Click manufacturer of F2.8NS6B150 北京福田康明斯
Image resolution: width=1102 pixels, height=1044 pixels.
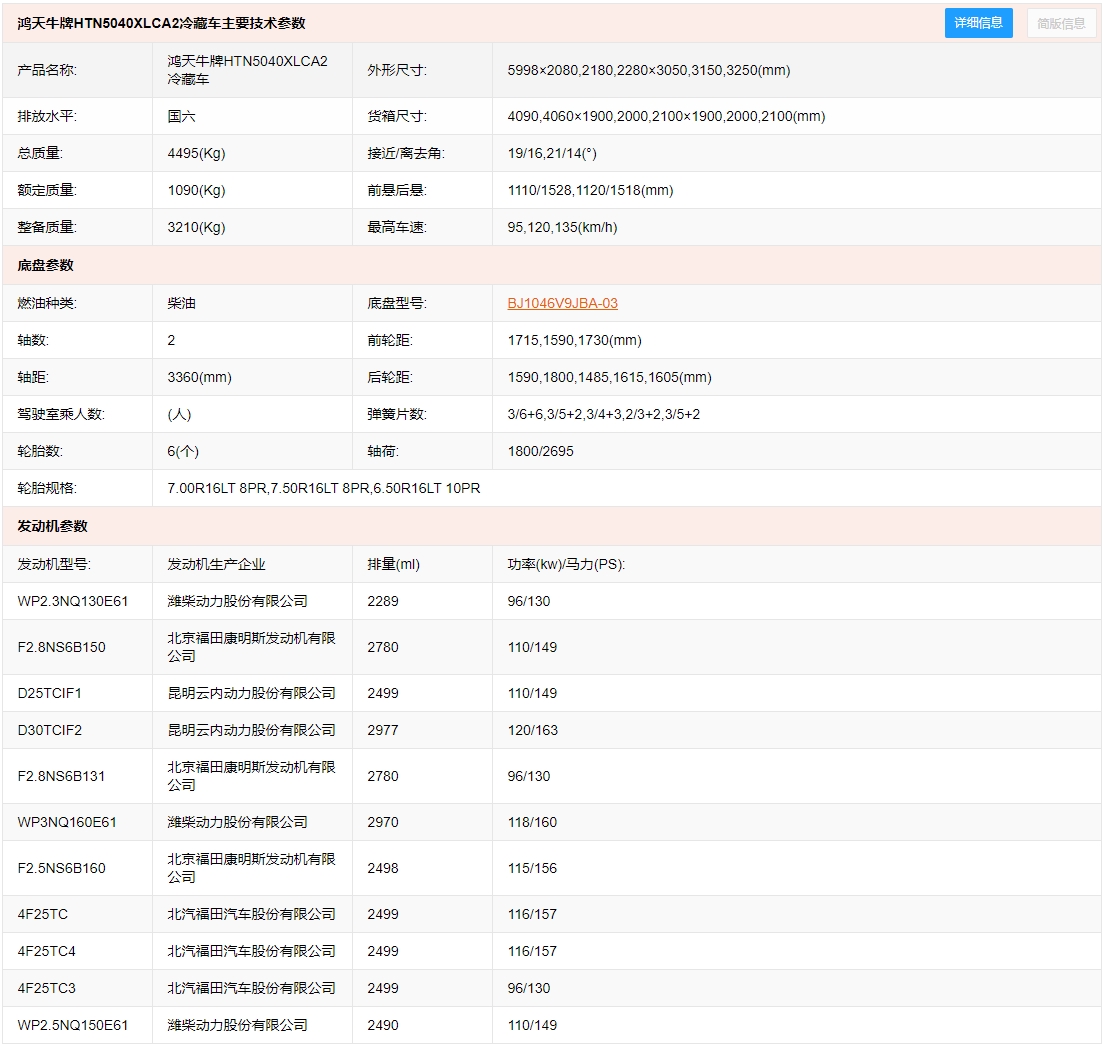point(252,647)
